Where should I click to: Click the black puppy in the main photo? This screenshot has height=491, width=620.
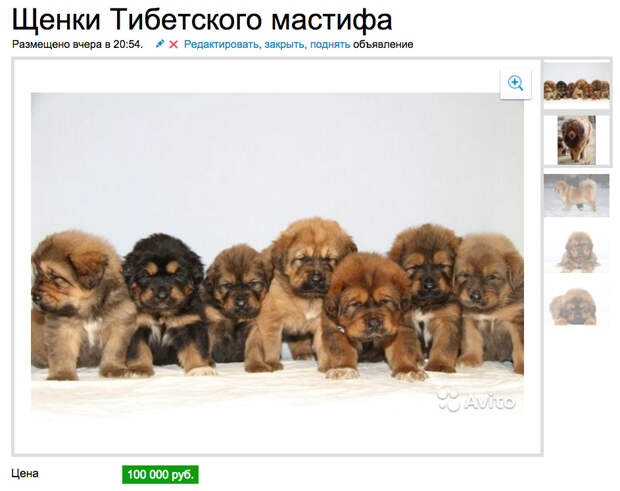(166, 300)
